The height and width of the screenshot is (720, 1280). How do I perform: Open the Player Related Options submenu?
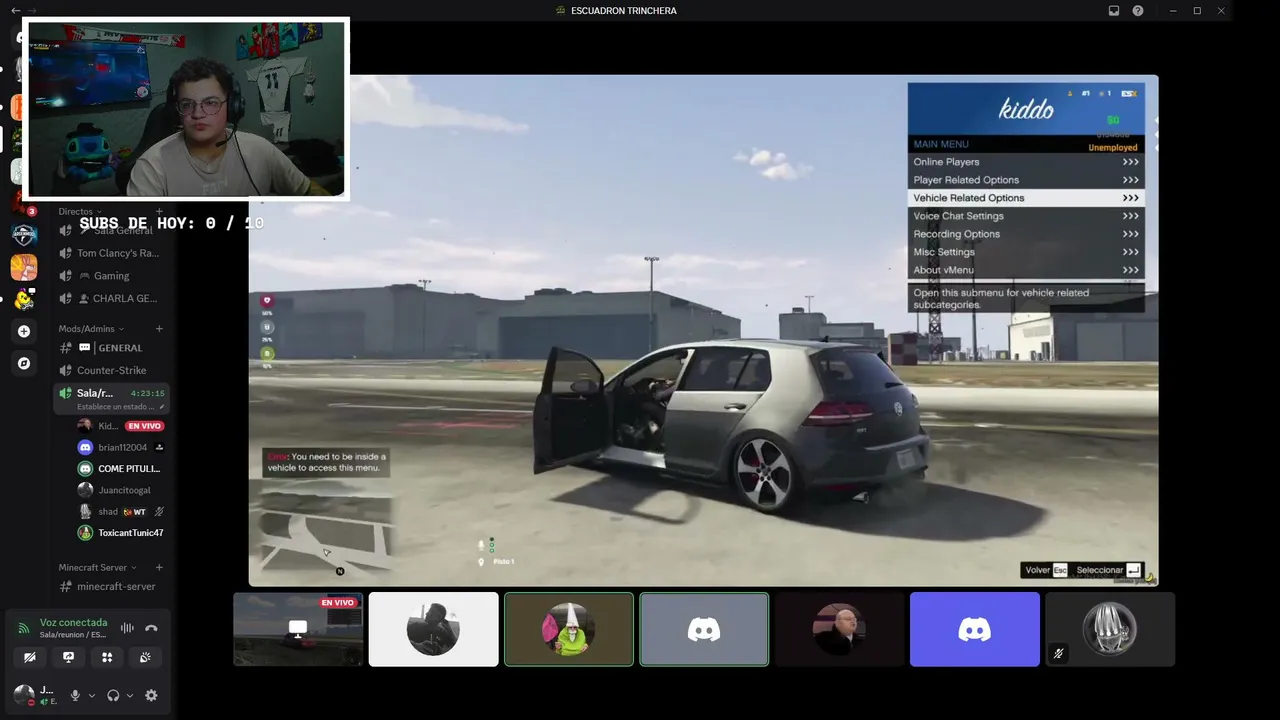[x=1026, y=180]
